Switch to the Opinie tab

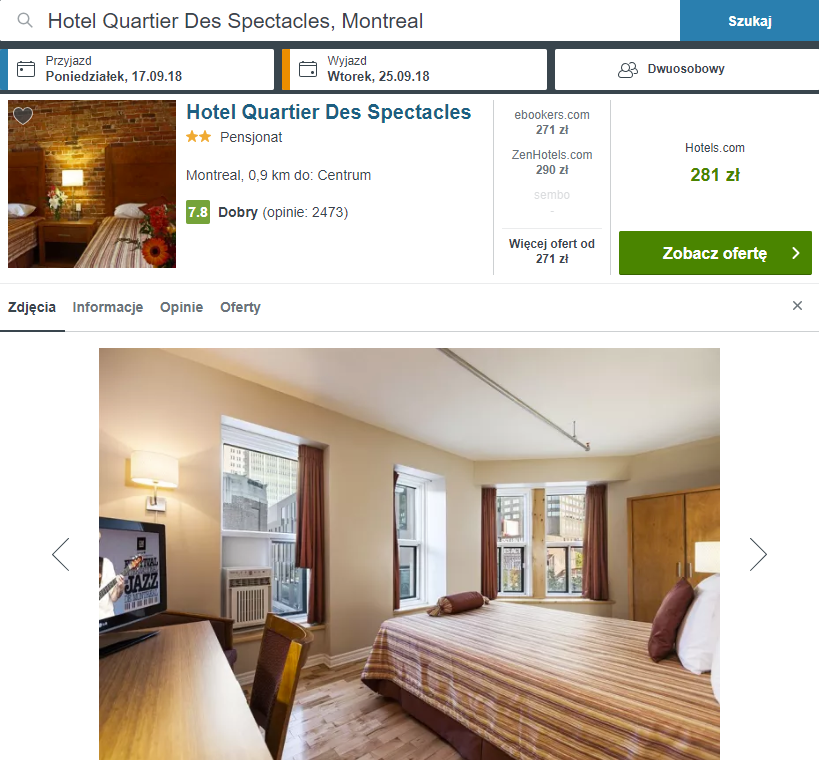coord(181,307)
